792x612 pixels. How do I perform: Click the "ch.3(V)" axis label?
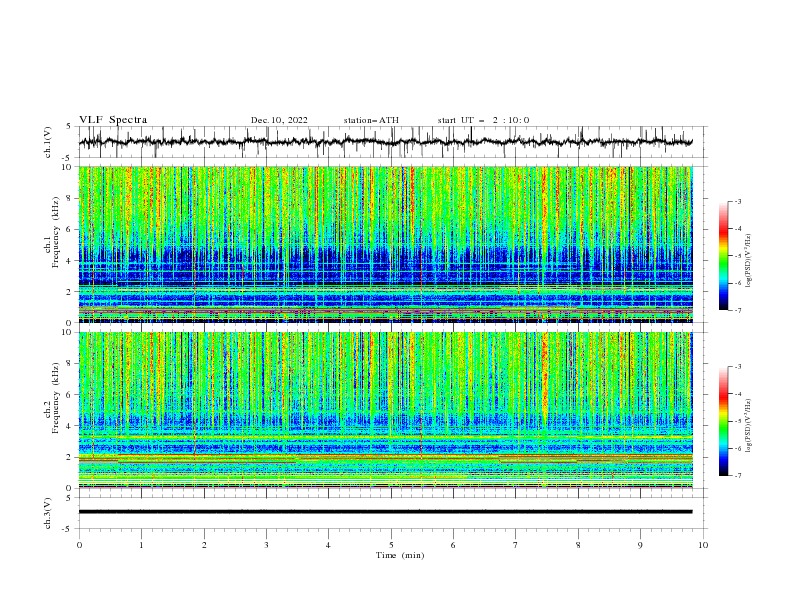tap(48, 513)
